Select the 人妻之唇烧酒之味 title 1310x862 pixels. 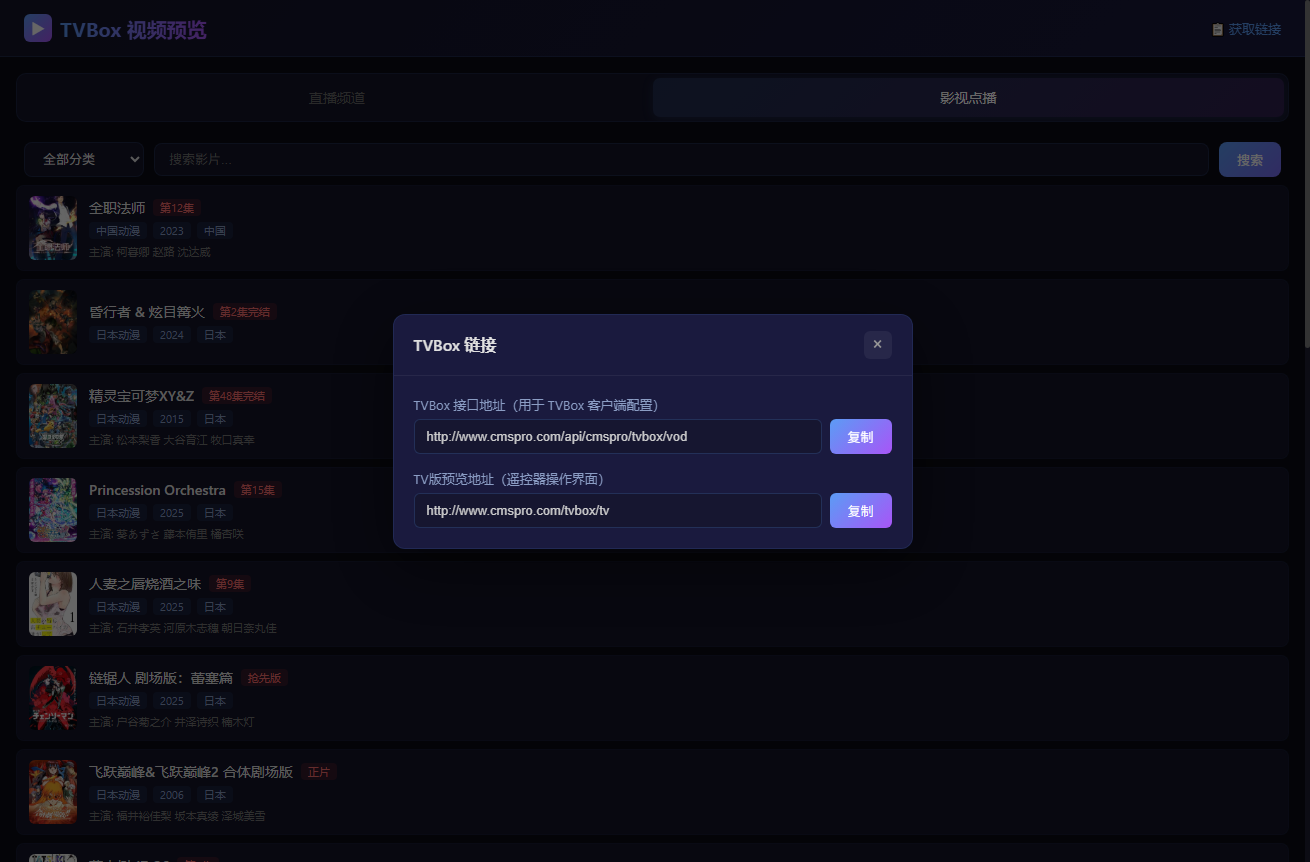tap(145, 584)
